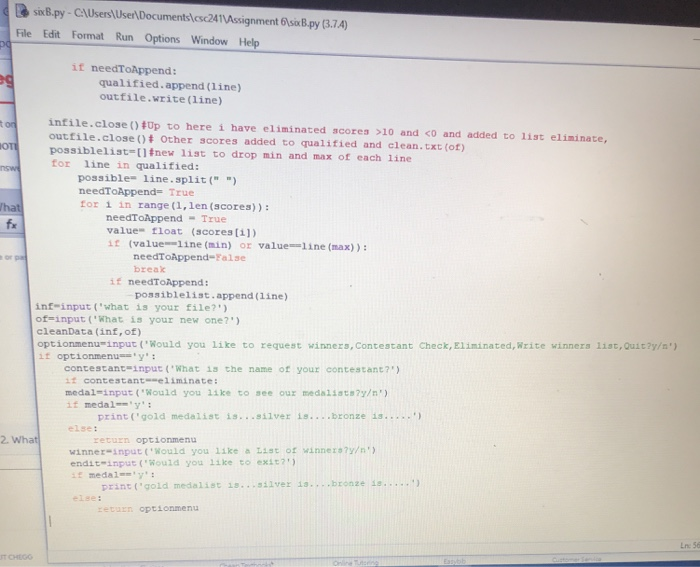
Task: Open the Help menu
Action: (x=249, y=42)
